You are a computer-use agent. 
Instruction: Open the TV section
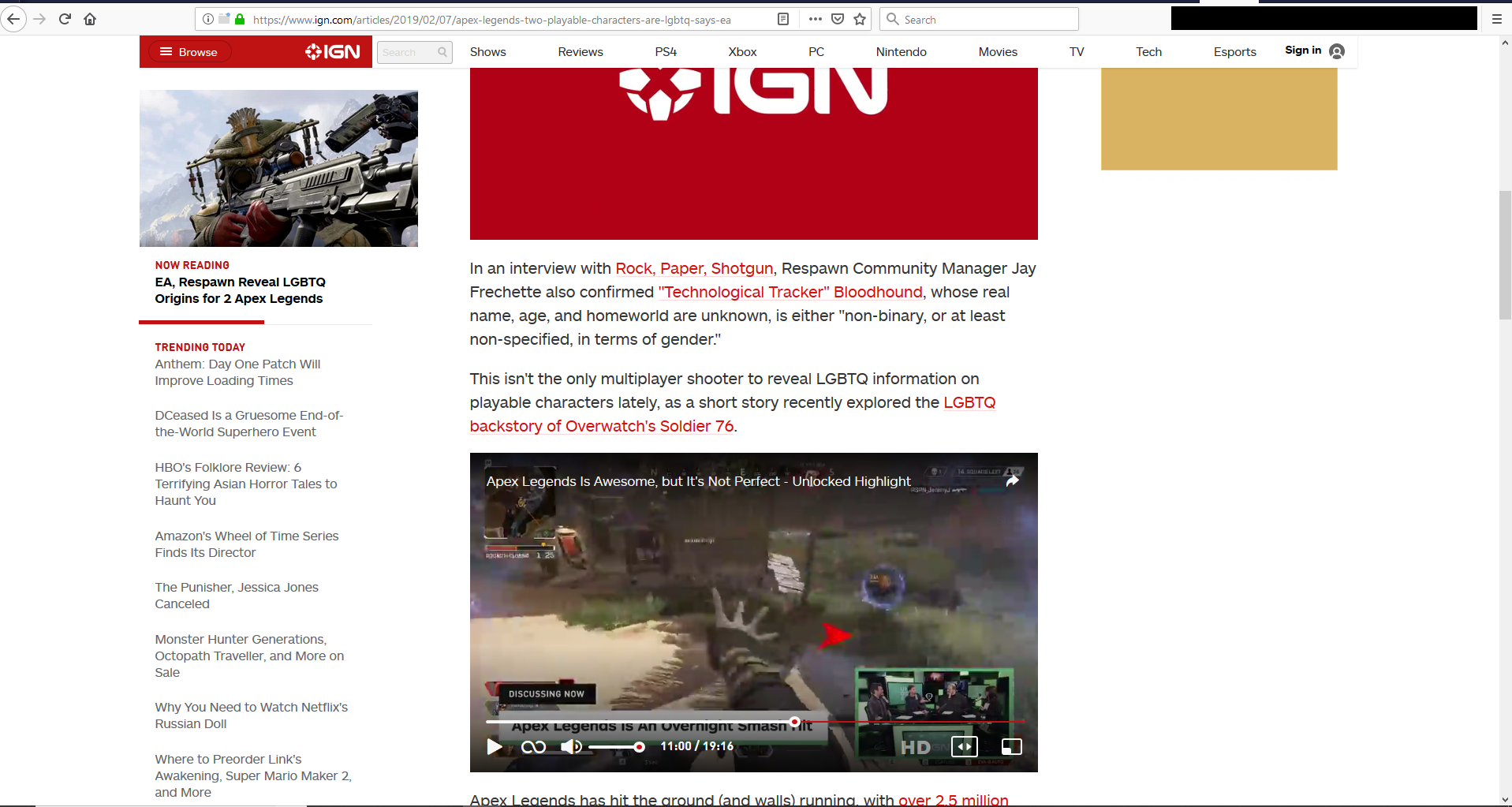1077,52
